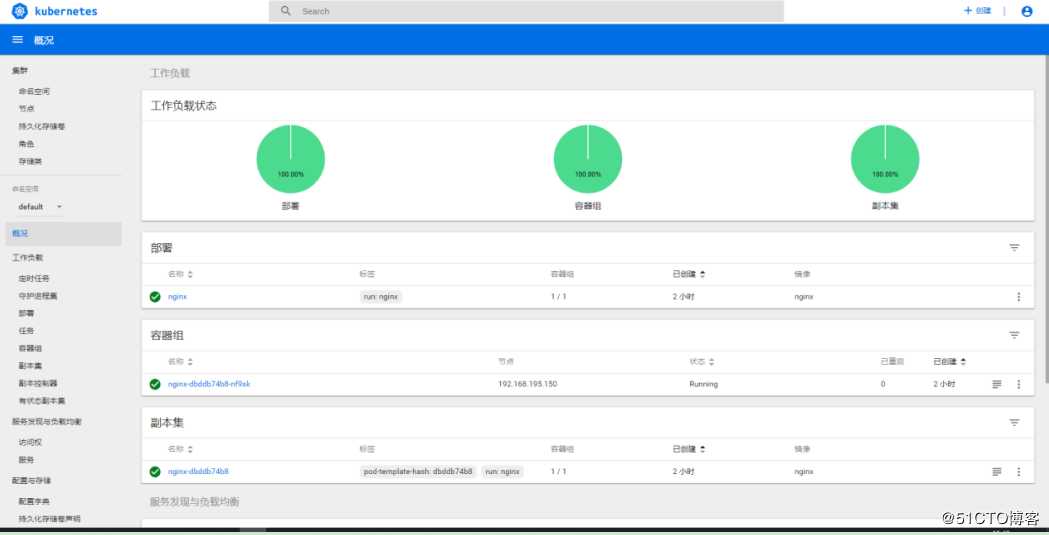This screenshot has width=1049, height=535.
Task: Open 部署 in sidebar
Action: (x=26, y=313)
